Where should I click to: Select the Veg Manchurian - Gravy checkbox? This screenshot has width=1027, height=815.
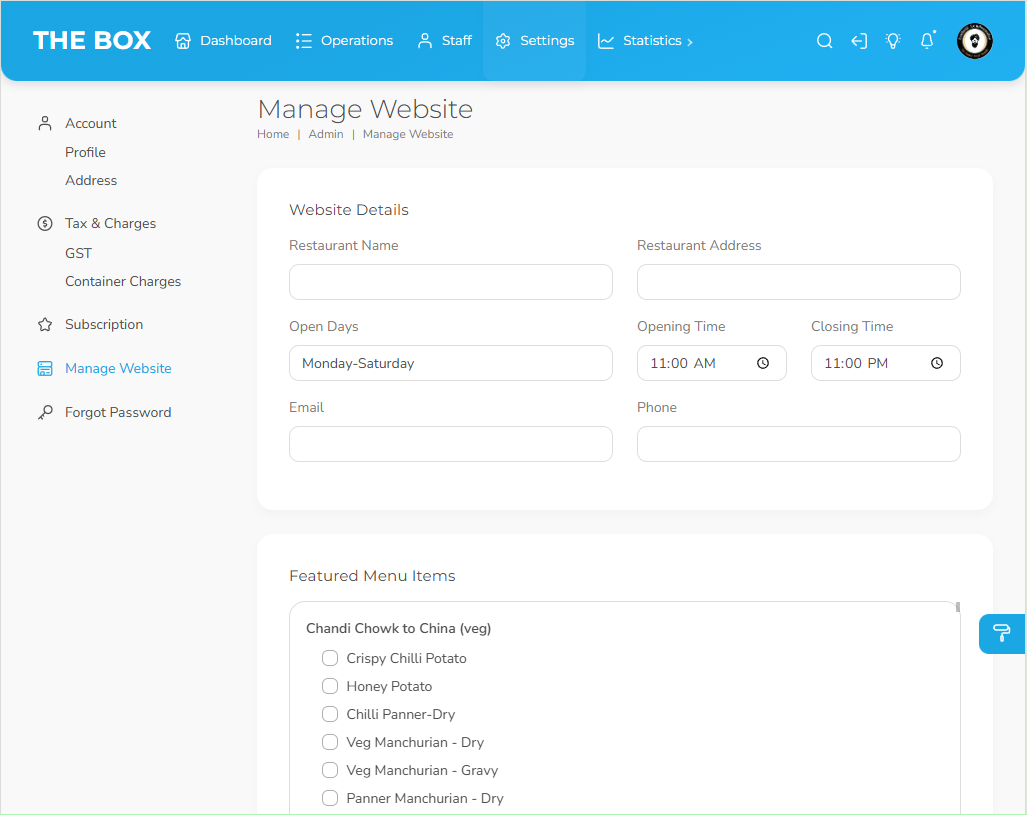tap(330, 770)
